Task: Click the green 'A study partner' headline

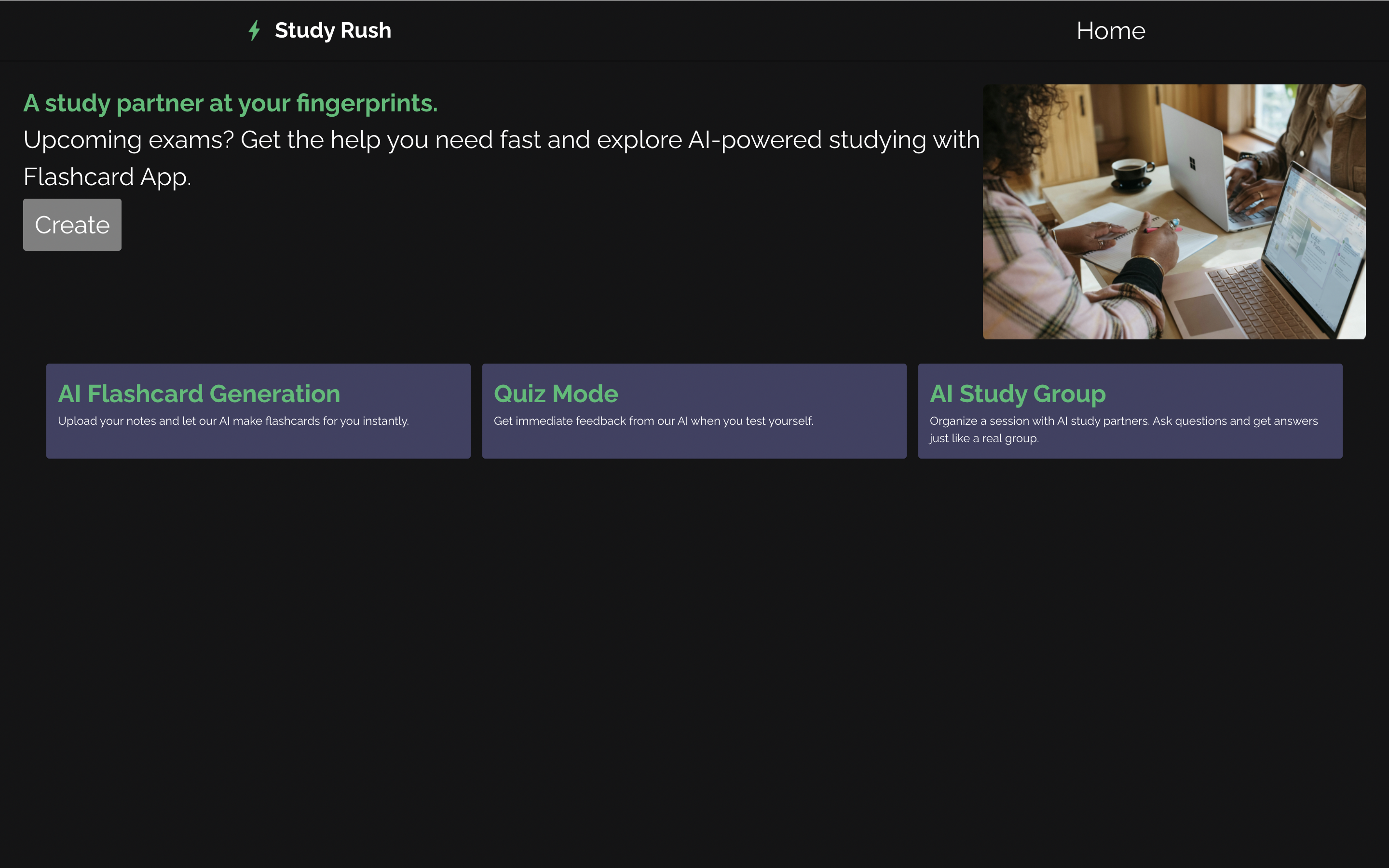Action: pyautogui.click(x=230, y=103)
